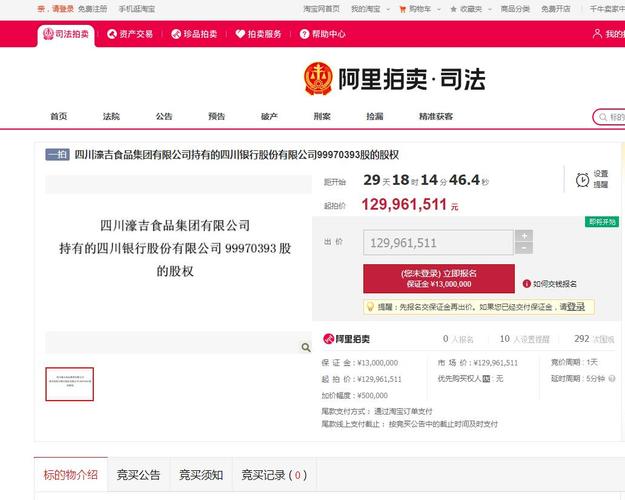Open 法院 navigation item
Viewport: 625px width, 500px height.
pos(111,116)
